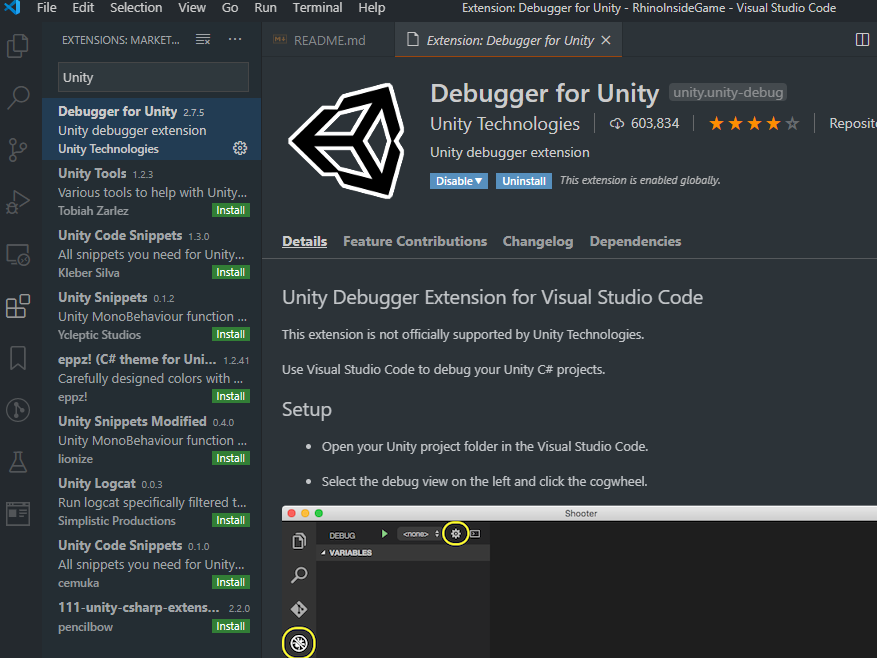Select Unity Snippets Modified extension entry
The image size is (877, 658).
click(x=152, y=440)
